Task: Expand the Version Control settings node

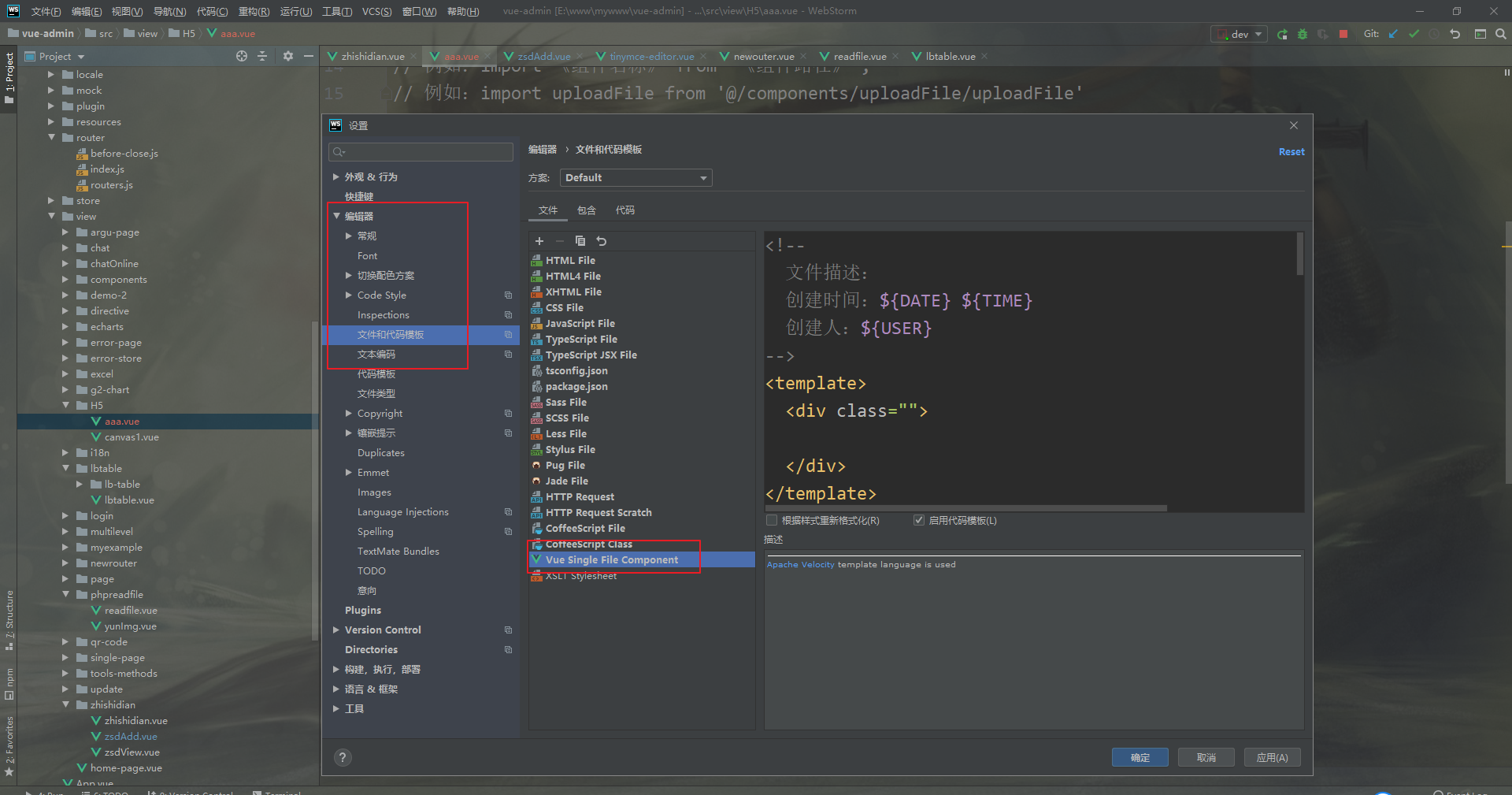Action: (336, 630)
